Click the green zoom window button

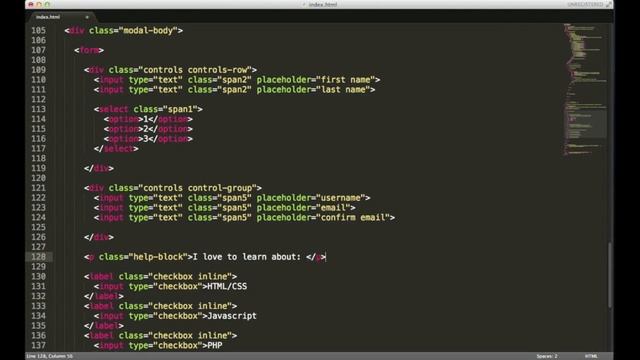coord(47,4)
